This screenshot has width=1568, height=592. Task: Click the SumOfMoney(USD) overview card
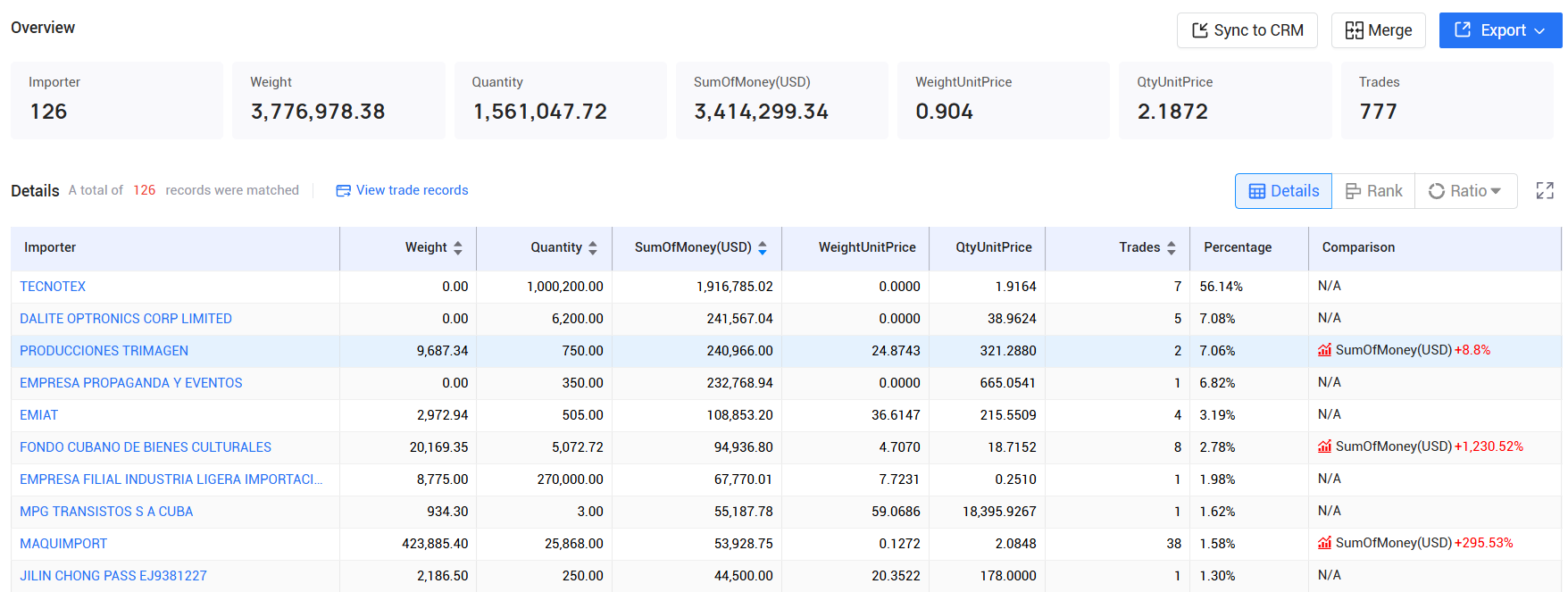(782, 100)
